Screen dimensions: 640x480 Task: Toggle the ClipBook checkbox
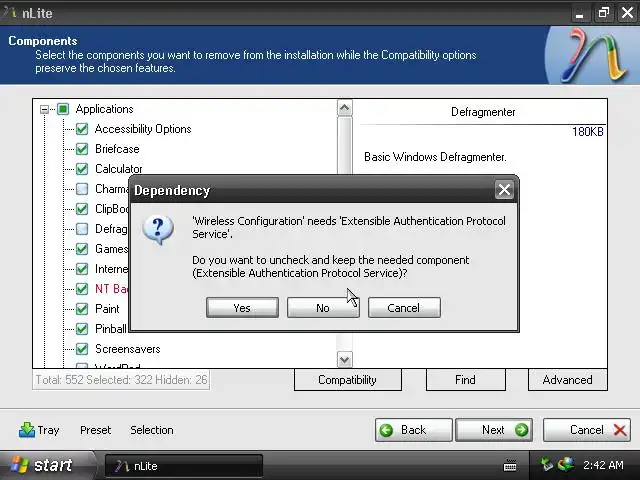point(82,209)
